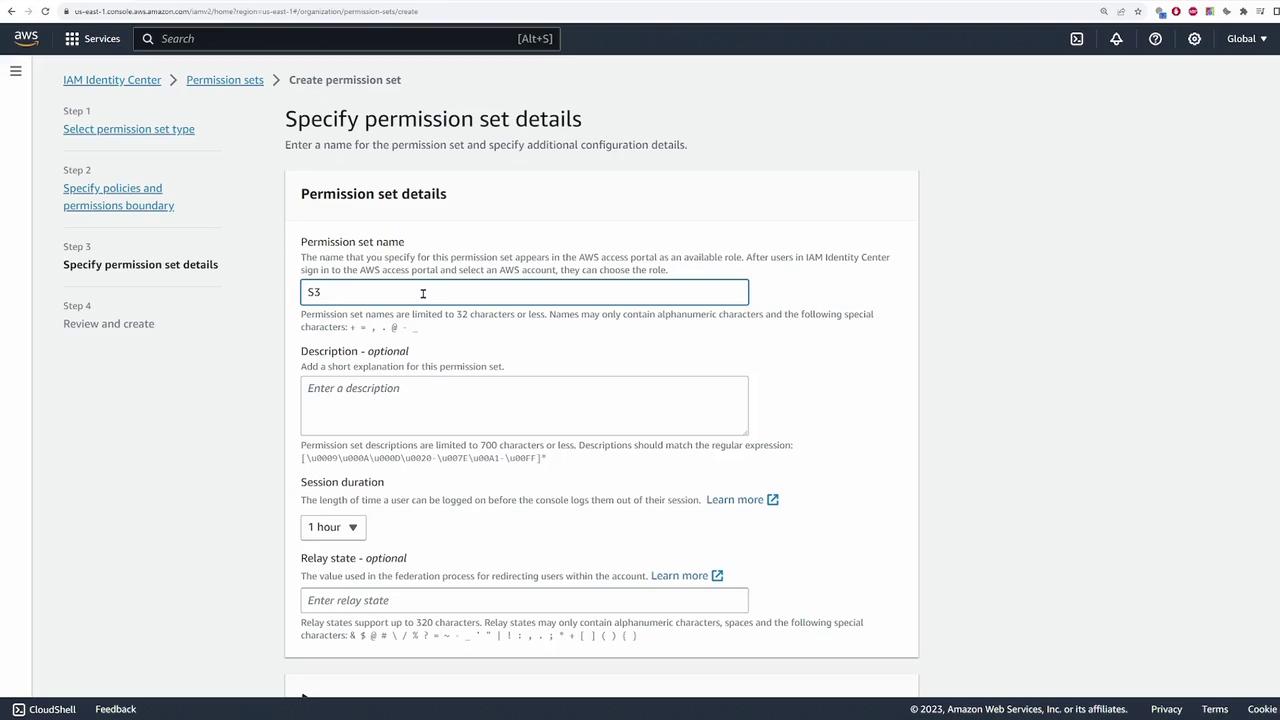Click browser reload button

coord(45,11)
